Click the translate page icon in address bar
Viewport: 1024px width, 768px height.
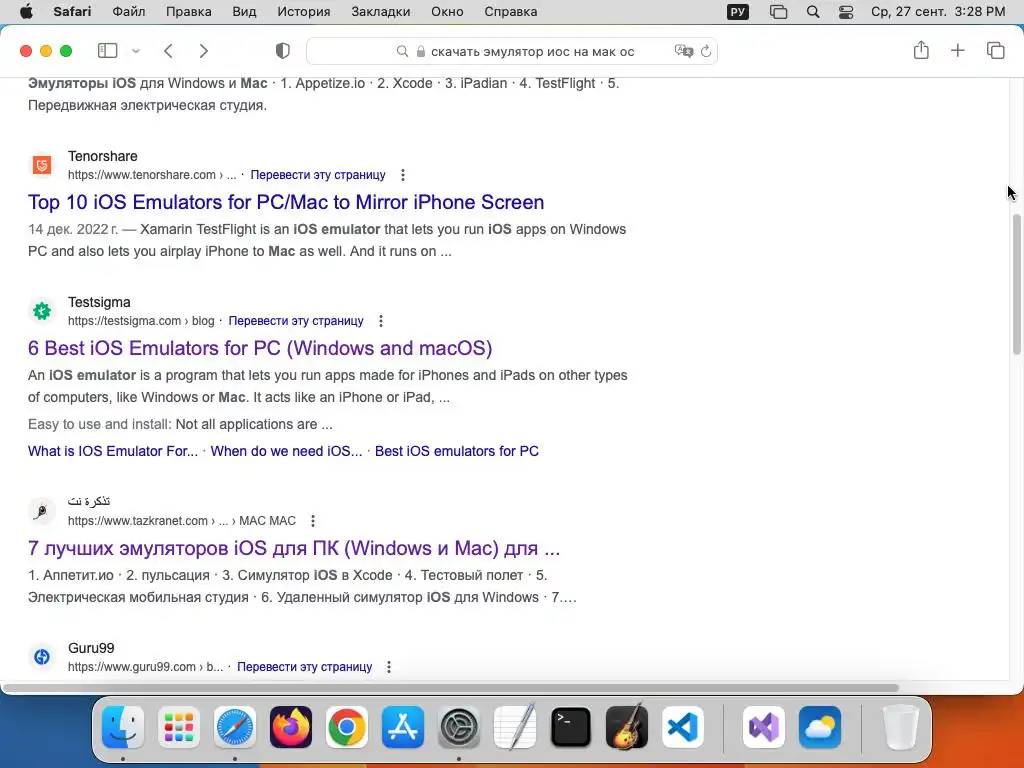(x=683, y=51)
